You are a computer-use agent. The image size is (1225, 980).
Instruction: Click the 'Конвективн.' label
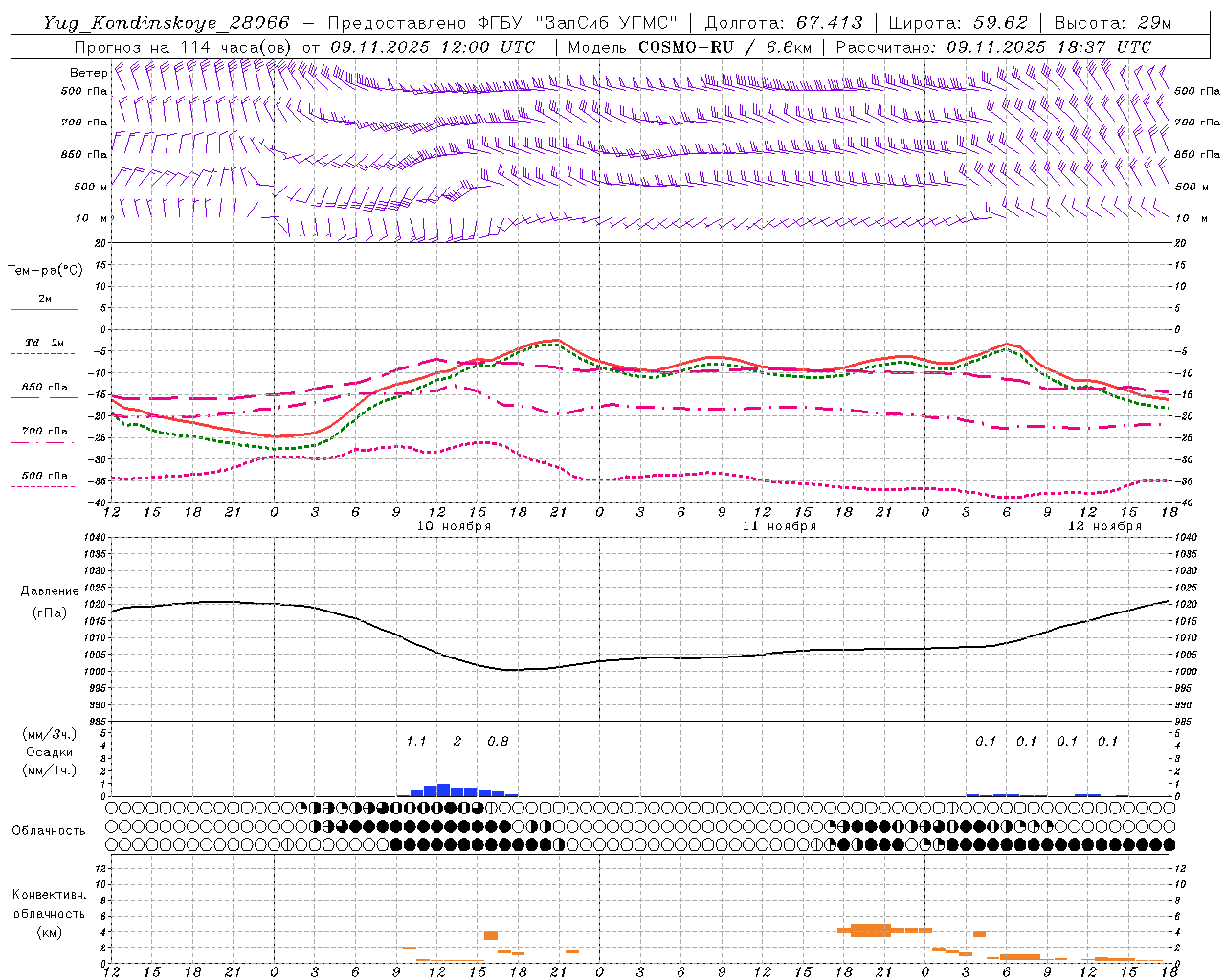[x=49, y=895]
